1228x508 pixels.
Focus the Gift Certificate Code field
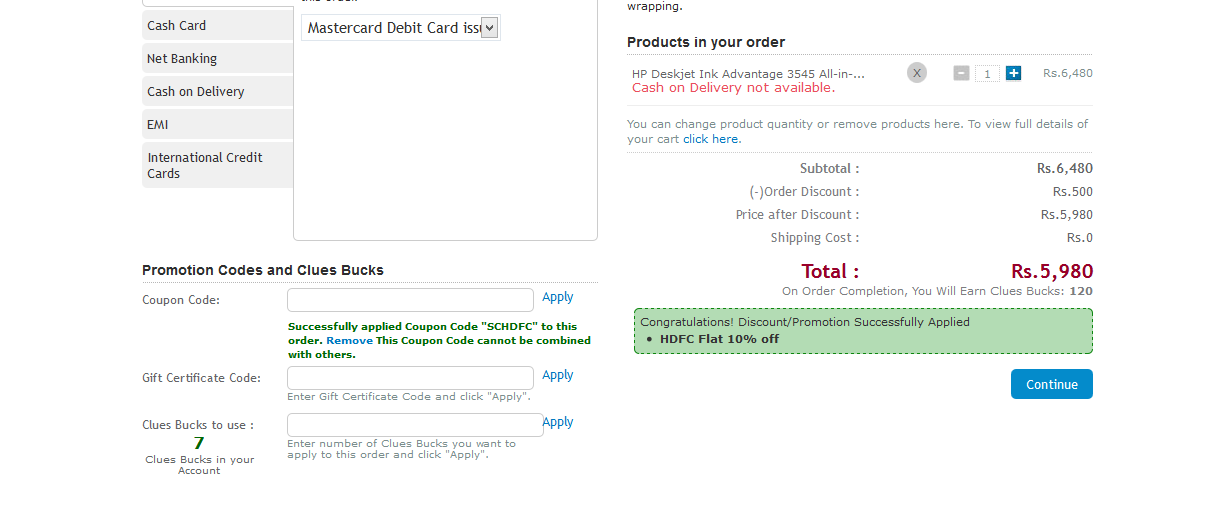[x=411, y=378]
